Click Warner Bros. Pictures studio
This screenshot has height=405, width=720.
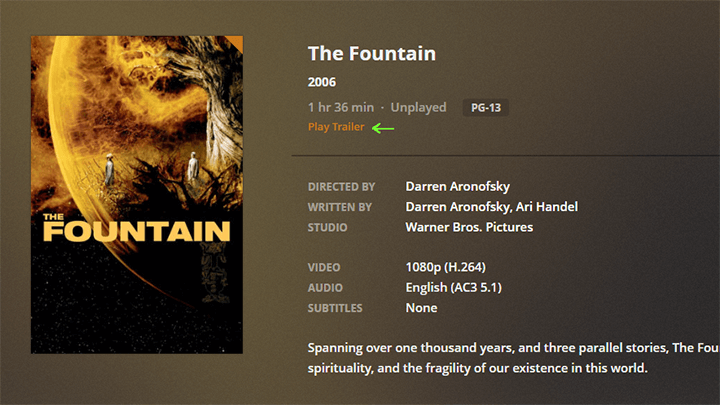pos(469,227)
